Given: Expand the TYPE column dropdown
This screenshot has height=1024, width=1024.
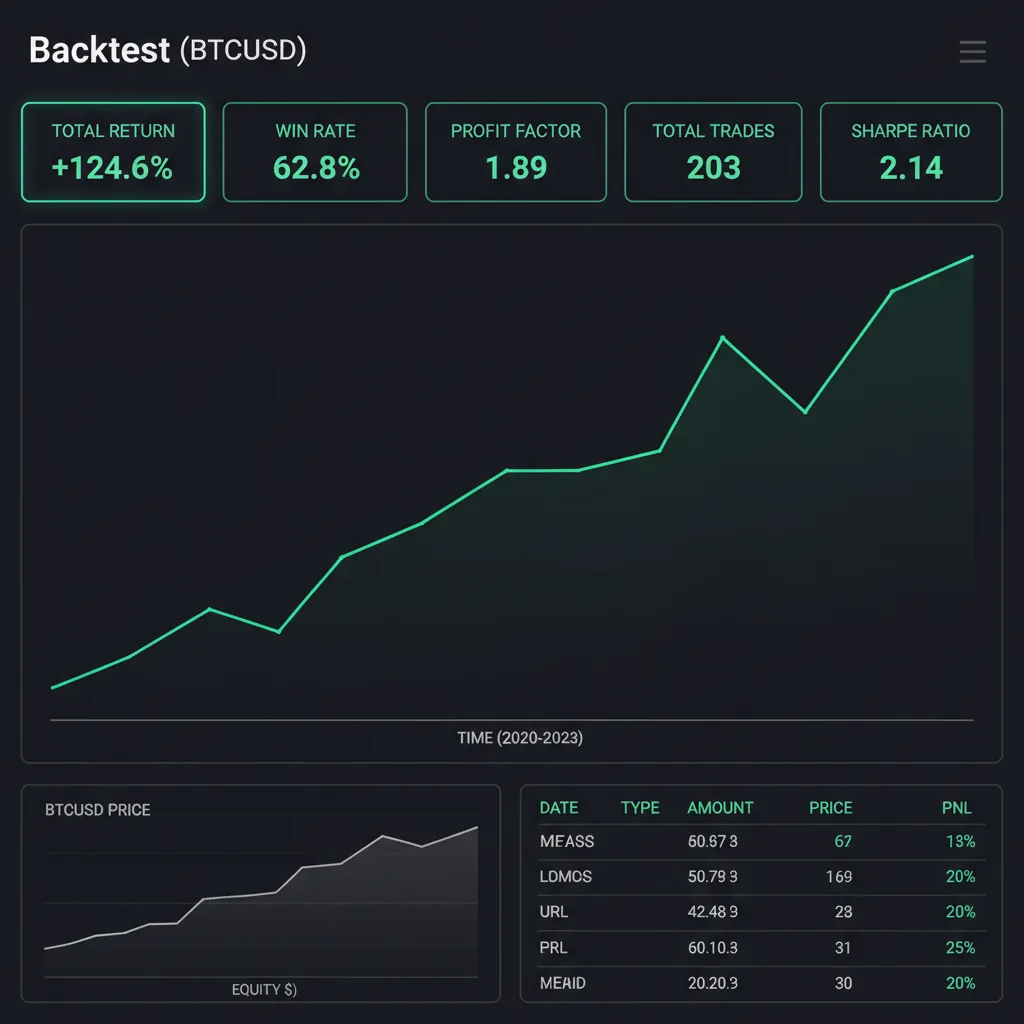Looking at the screenshot, I should tap(639, 808).
